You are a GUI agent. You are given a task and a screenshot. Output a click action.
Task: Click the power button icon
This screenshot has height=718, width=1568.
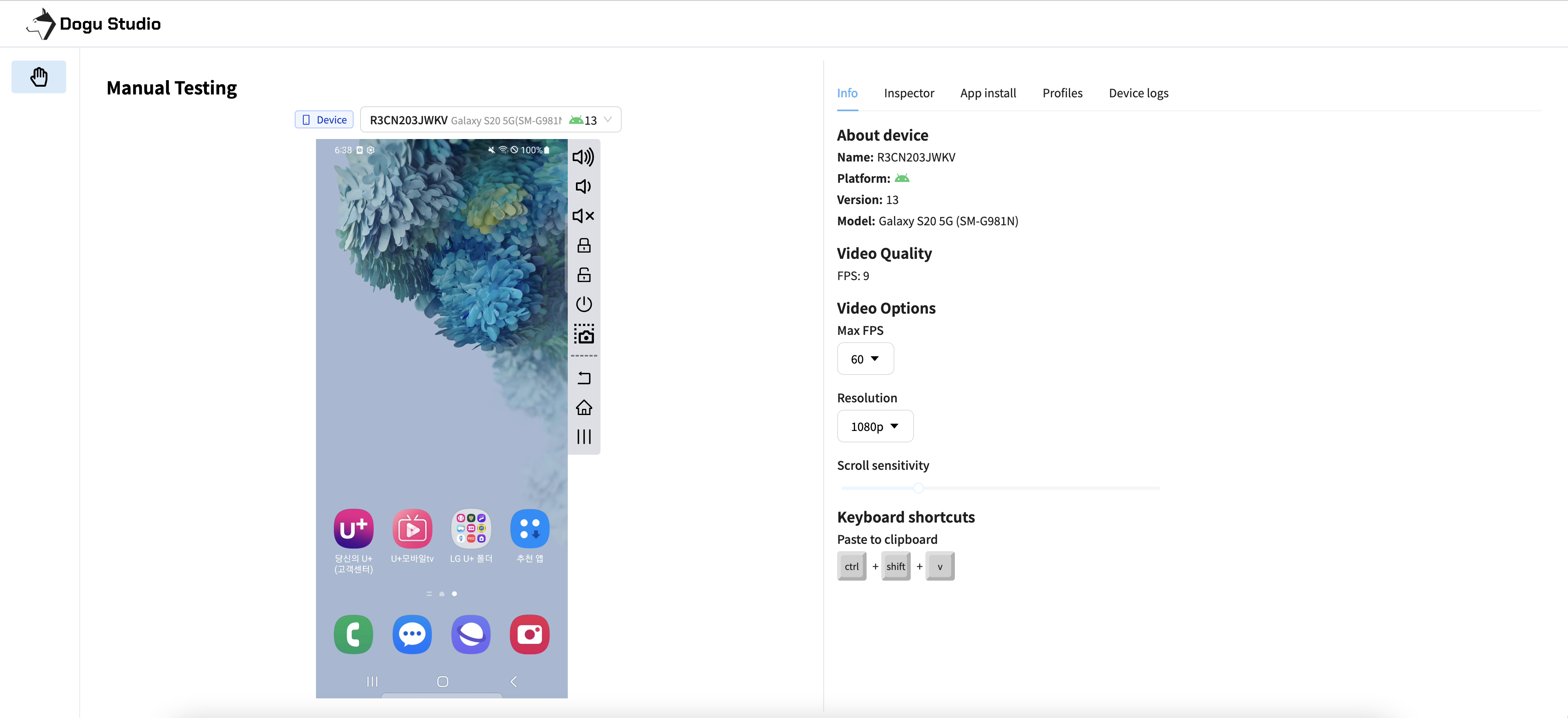(584, 303)
